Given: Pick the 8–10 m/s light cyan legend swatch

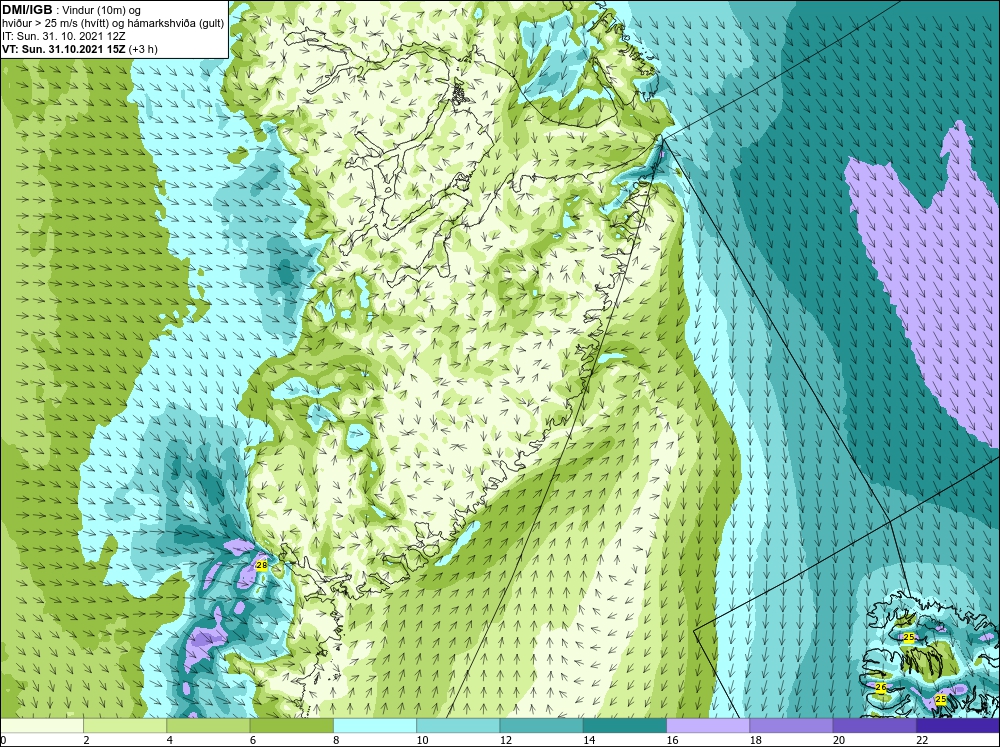Looking at the screenshot, I should (x=375, y=725).
